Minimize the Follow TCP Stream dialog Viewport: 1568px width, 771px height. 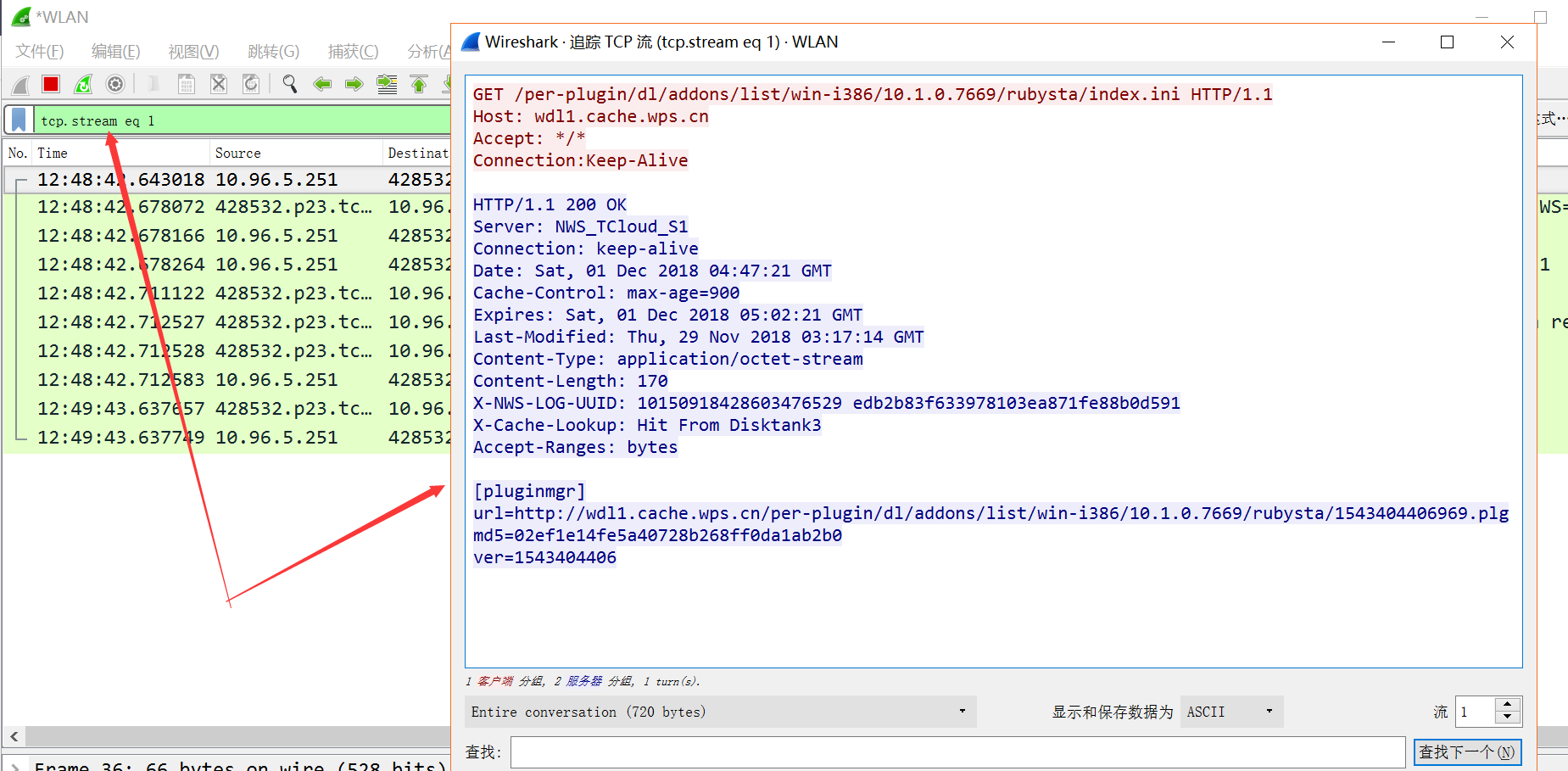[x=1388, y=42]
